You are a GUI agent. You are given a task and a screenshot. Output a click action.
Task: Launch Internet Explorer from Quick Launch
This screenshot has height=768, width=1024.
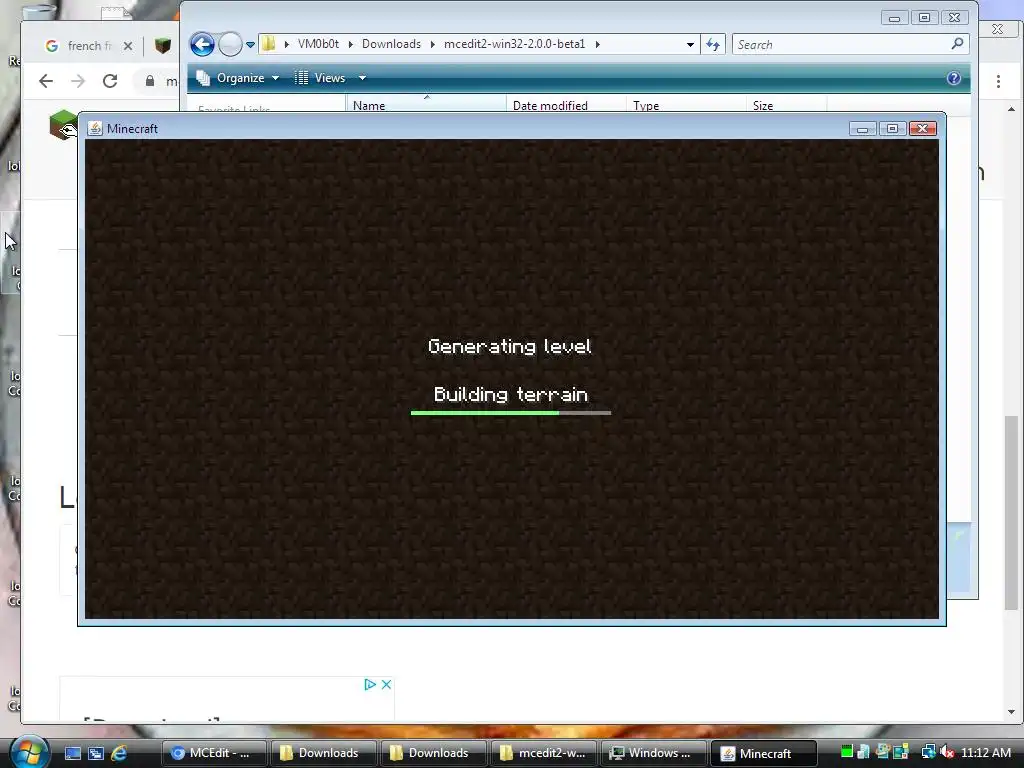click(x=120, y=753)
